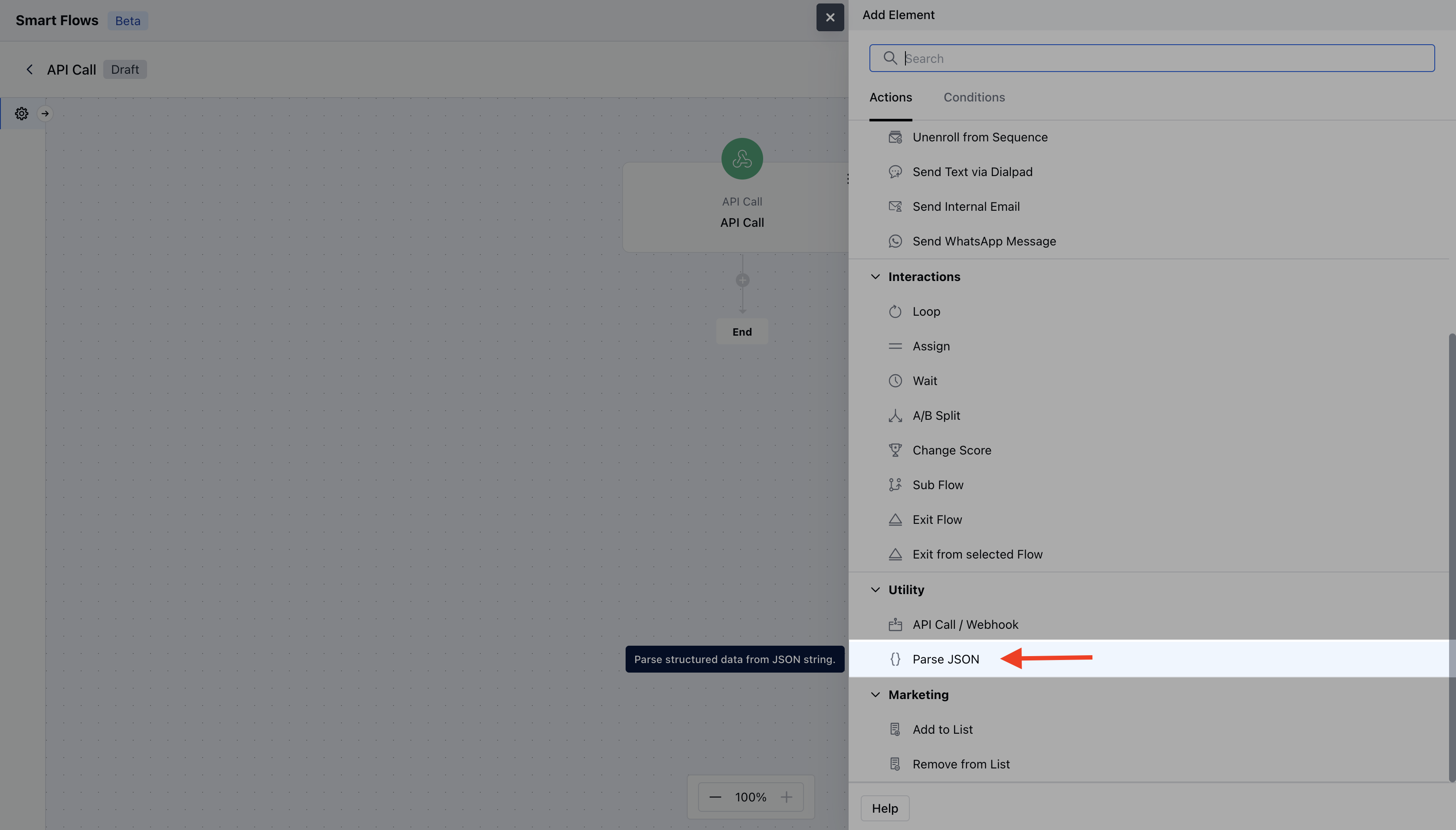Collapse the Marketing section
1456x830 pixels.
[x=875, y=694]
